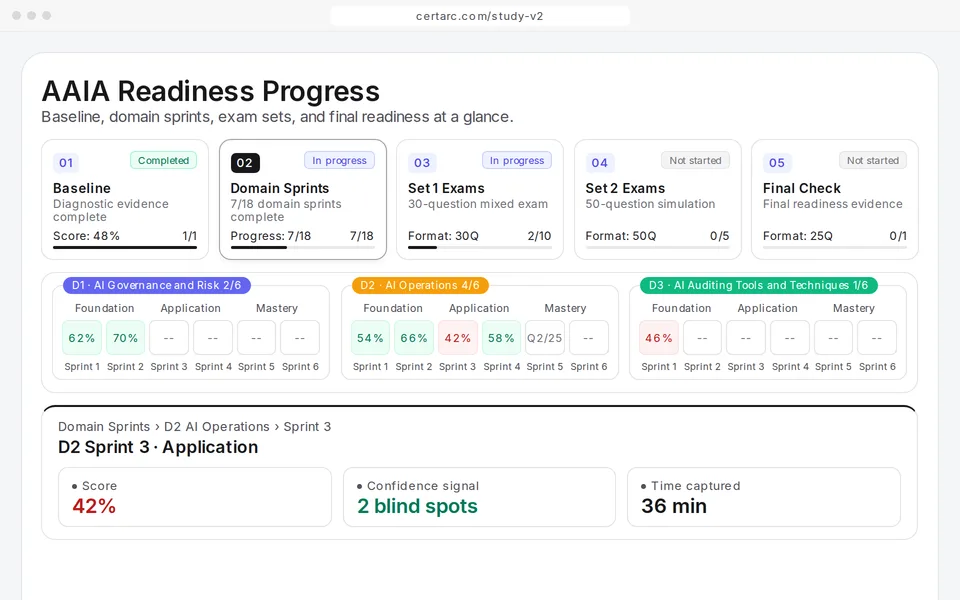Open the Set 1 Exams stage card
The height and width of the screenshot is (600, 960).
[x=480, y=200]
